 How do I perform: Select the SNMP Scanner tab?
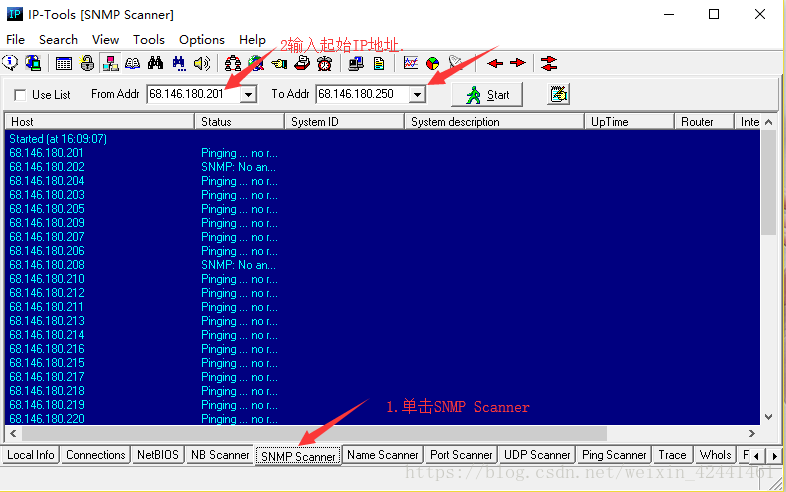click(298, 456)
